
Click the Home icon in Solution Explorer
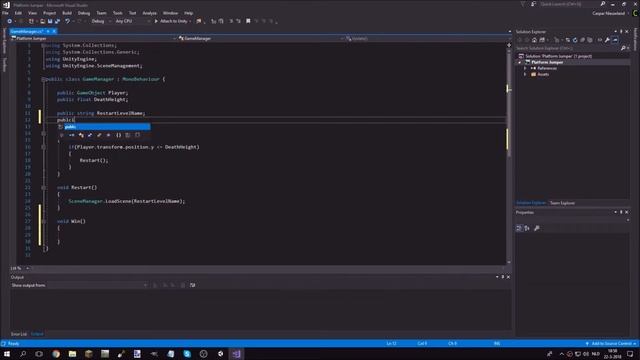click(534, 40)
